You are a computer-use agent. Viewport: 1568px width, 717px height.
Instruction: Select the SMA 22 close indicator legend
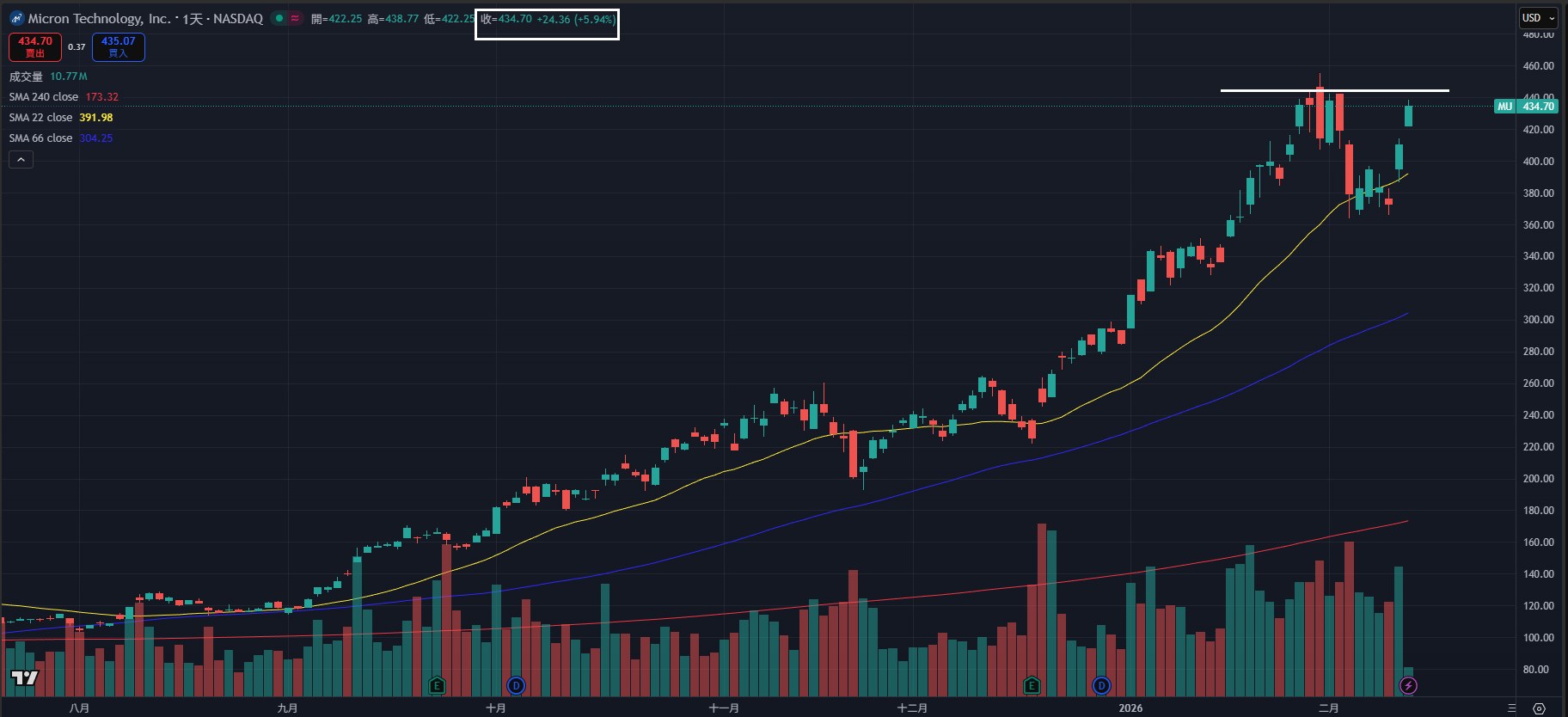coord(41,118)
